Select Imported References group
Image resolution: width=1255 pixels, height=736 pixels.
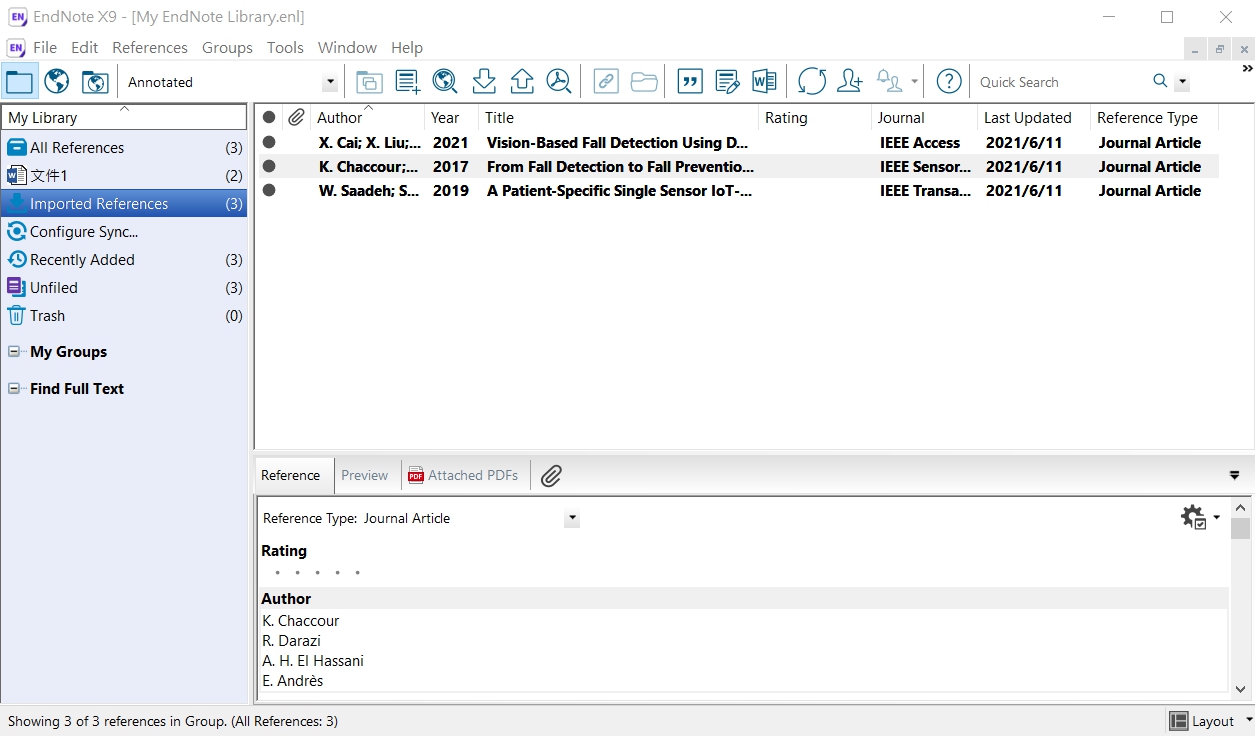point(124,203)
